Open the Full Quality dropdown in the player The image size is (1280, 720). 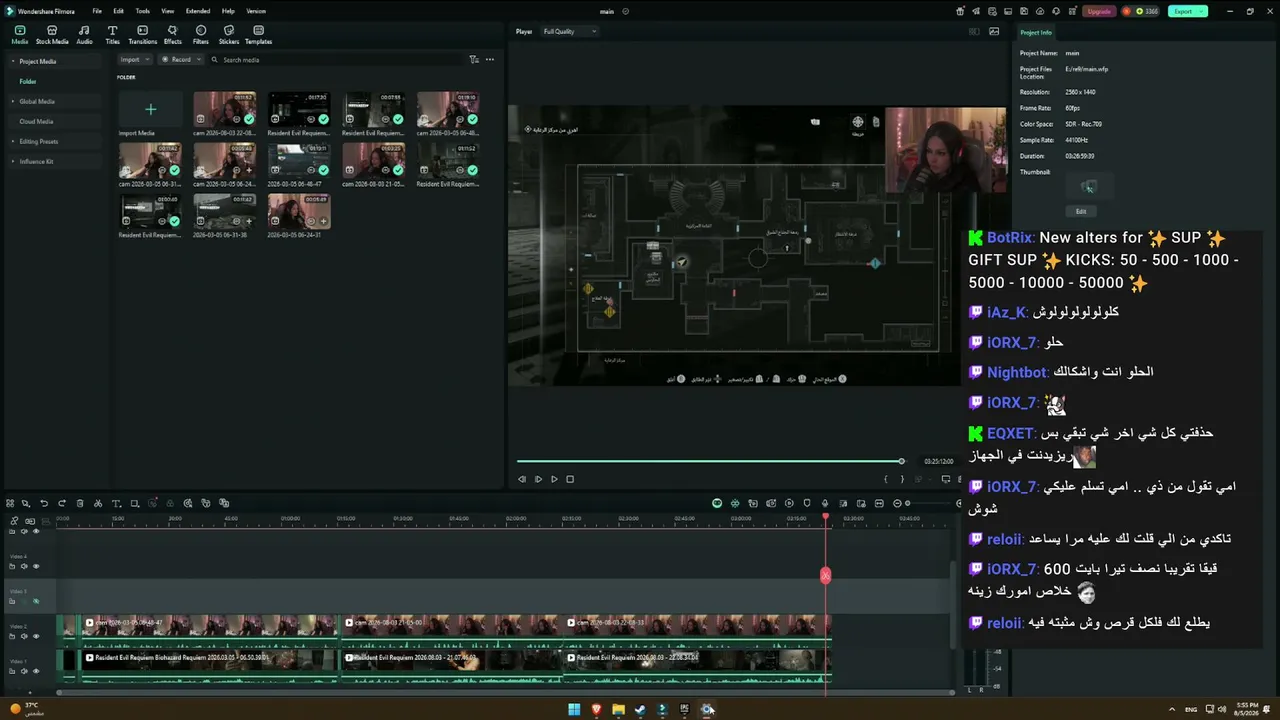click(x=569, y=32)
